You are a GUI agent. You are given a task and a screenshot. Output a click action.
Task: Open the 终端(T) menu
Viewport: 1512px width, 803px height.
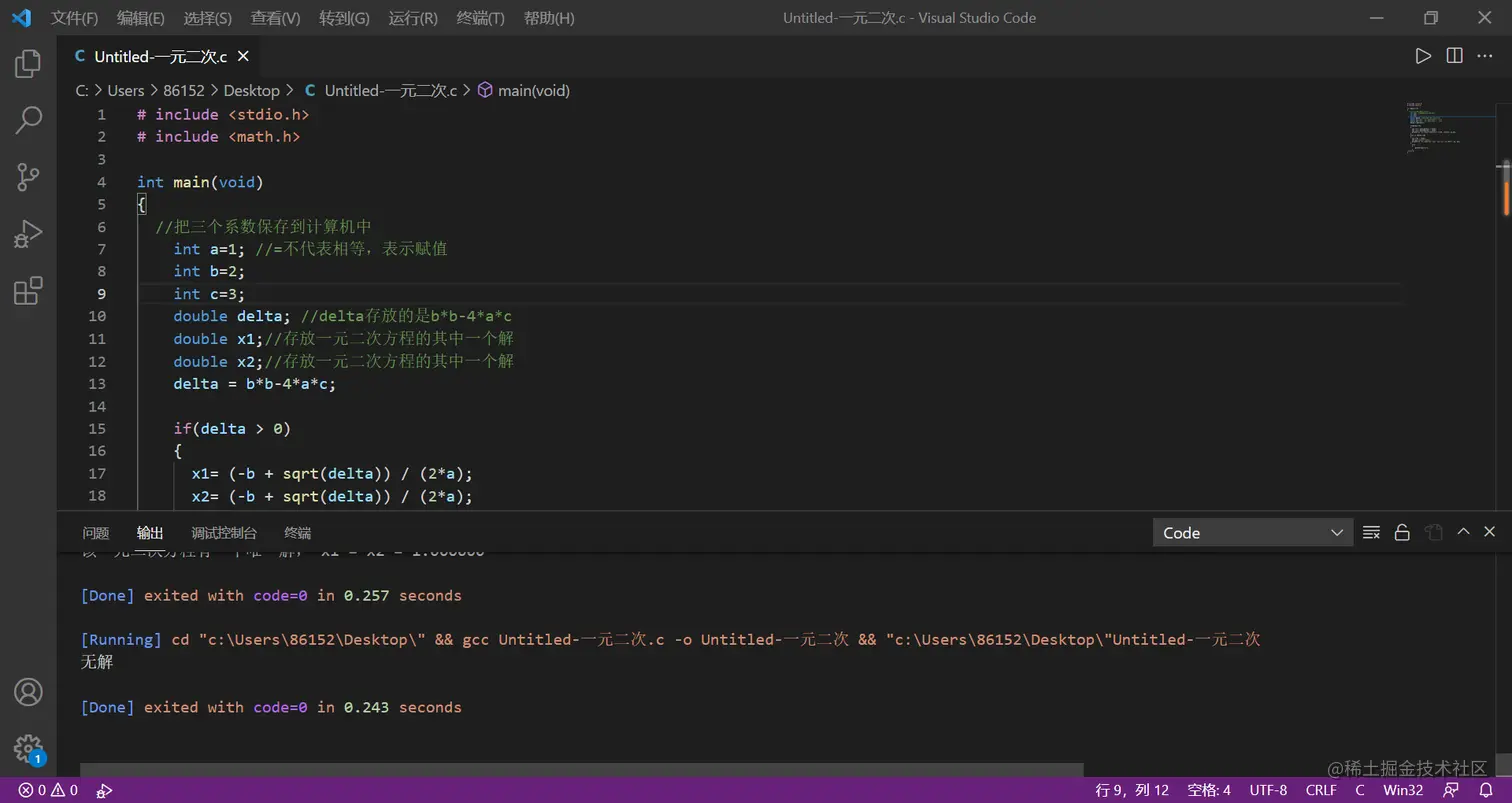[480, 17]
